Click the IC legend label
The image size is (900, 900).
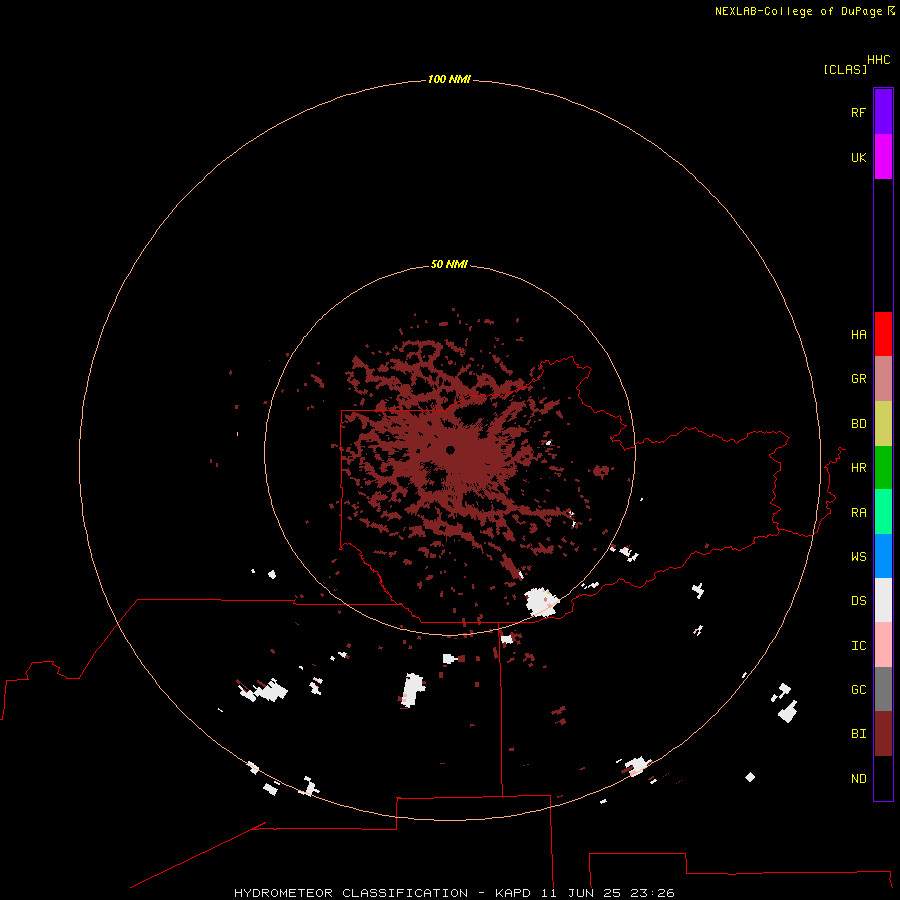858,646
